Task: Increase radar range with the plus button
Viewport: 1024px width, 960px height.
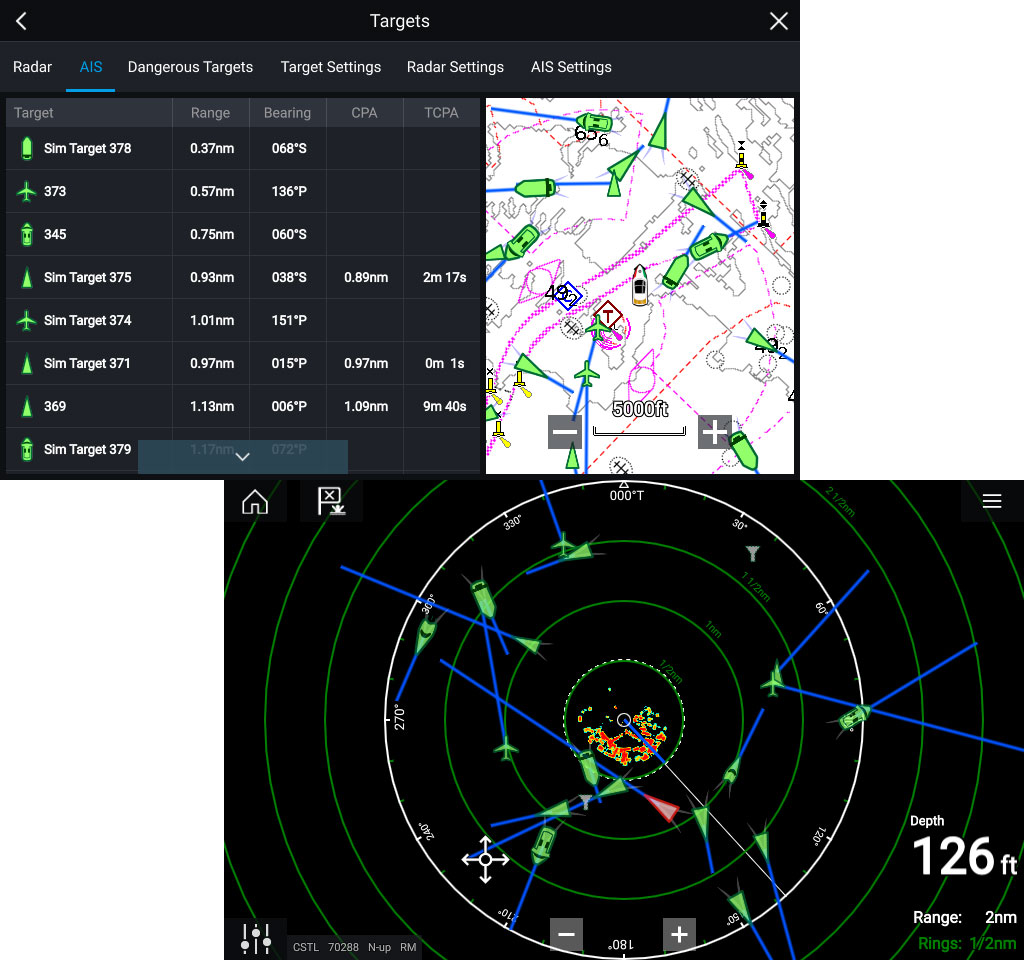Action: [x=679, y=935]
